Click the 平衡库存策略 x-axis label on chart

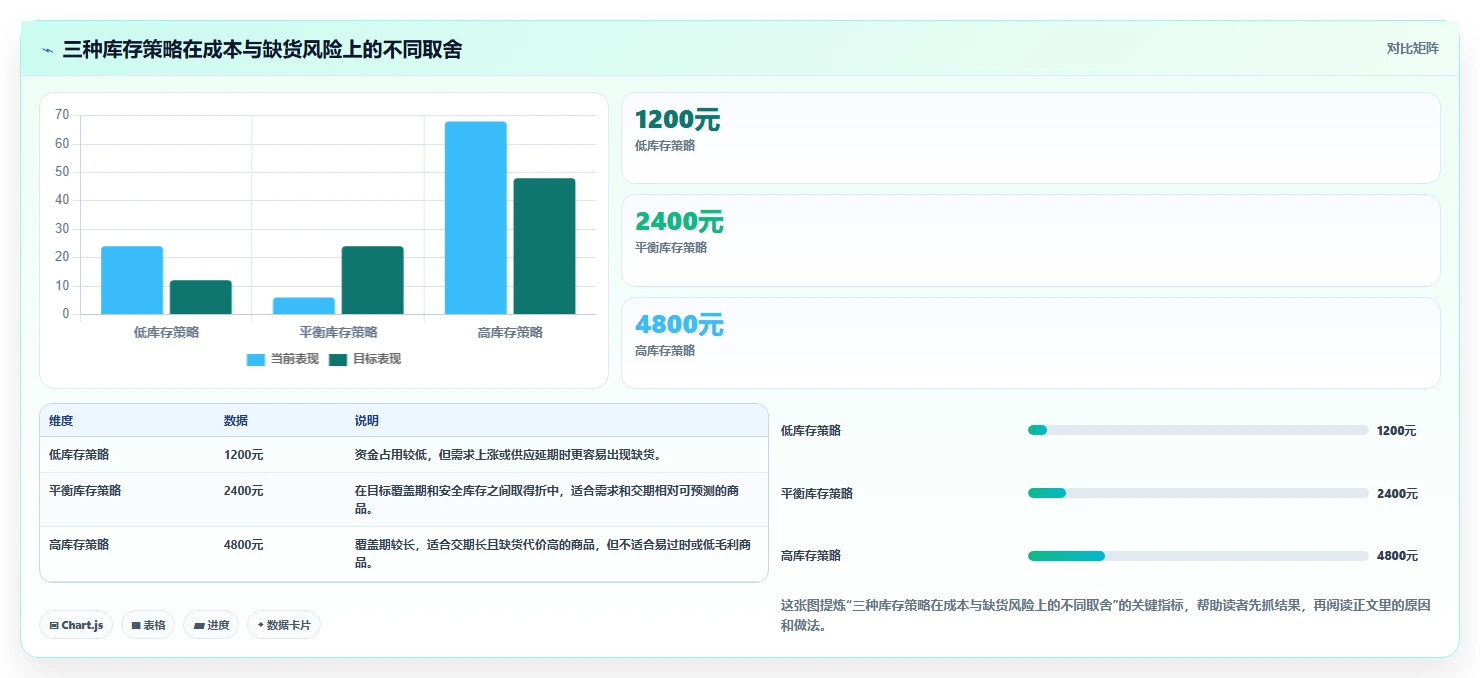[338, 333]
